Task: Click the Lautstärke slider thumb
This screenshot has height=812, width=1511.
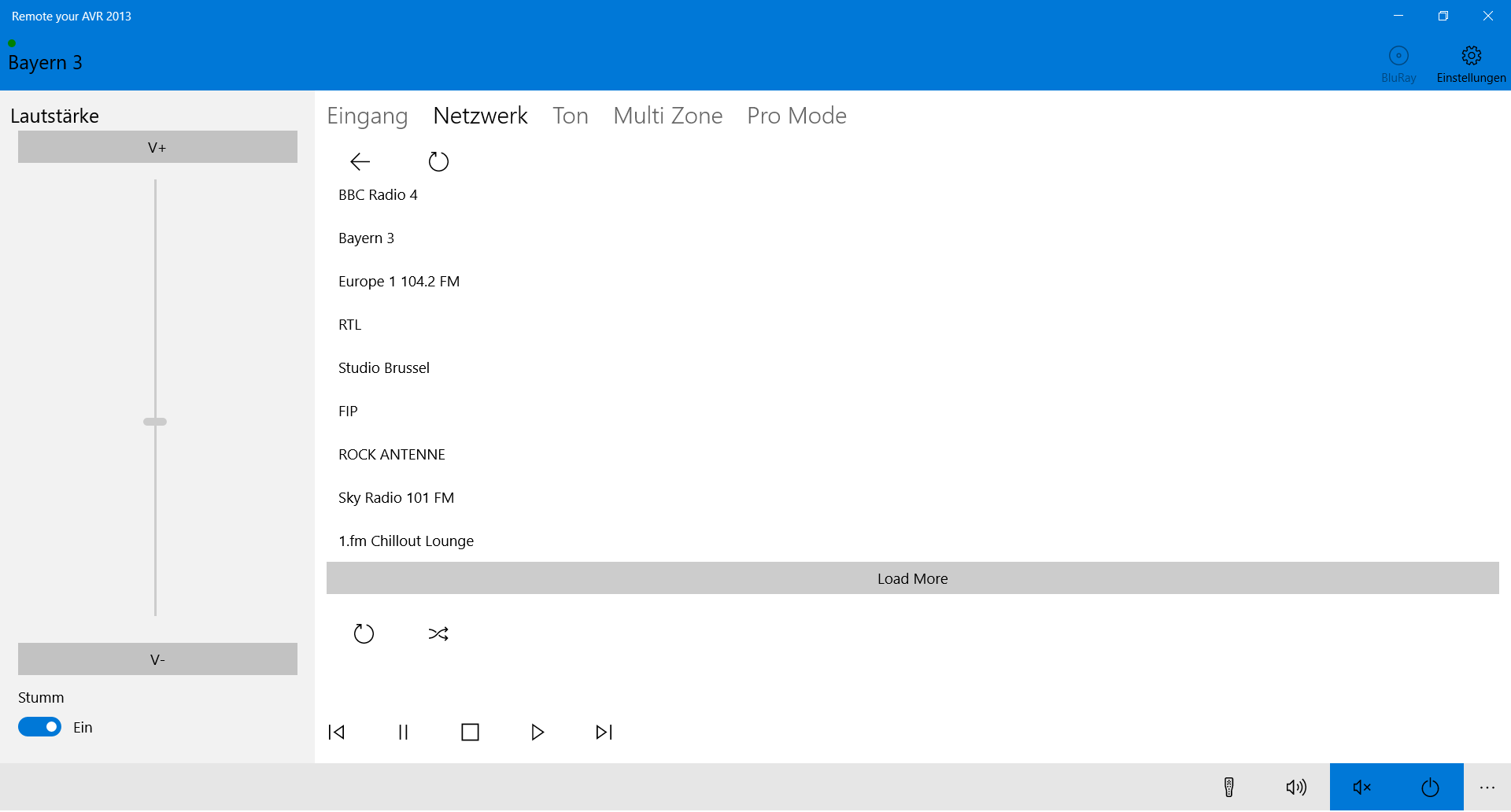Action: click(155, 423)
